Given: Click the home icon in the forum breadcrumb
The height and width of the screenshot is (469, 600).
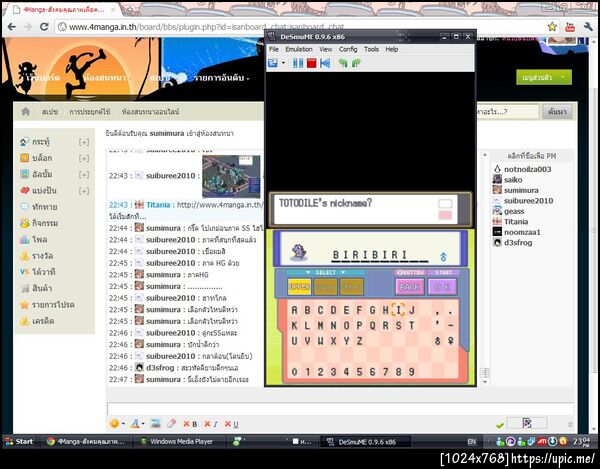Looking at the screenshot, I should pos(26,112).
